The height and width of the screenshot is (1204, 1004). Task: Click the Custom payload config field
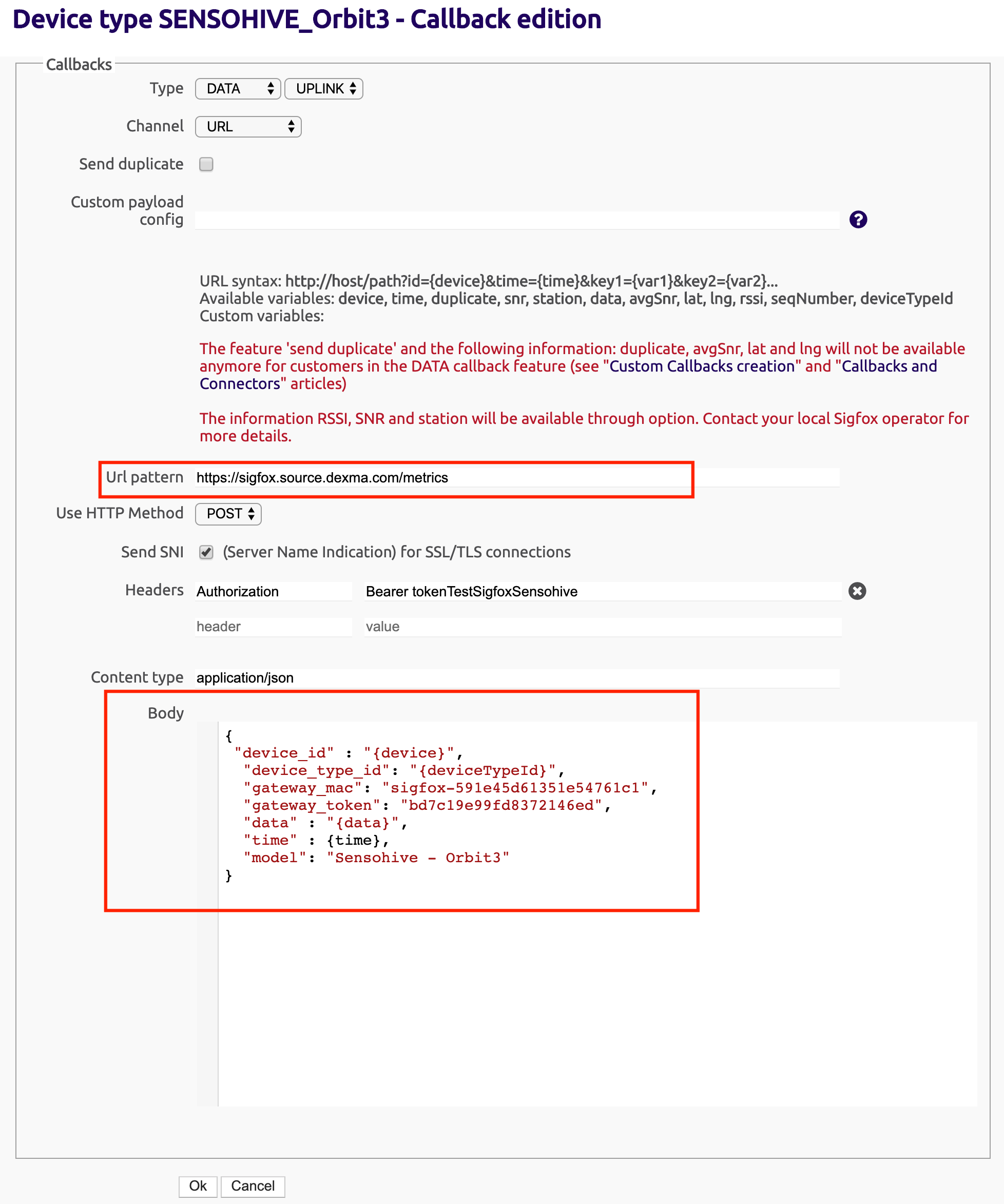[517, 220]
